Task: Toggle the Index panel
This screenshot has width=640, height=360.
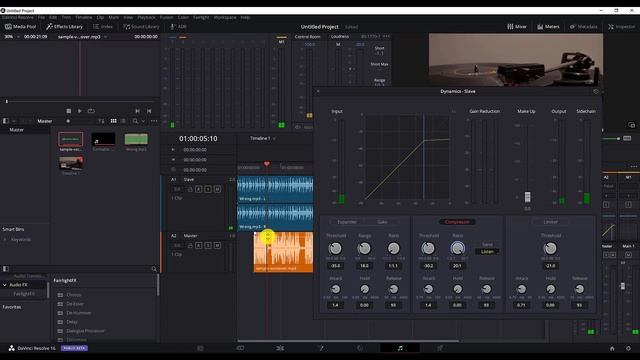Action: point(103,27)
